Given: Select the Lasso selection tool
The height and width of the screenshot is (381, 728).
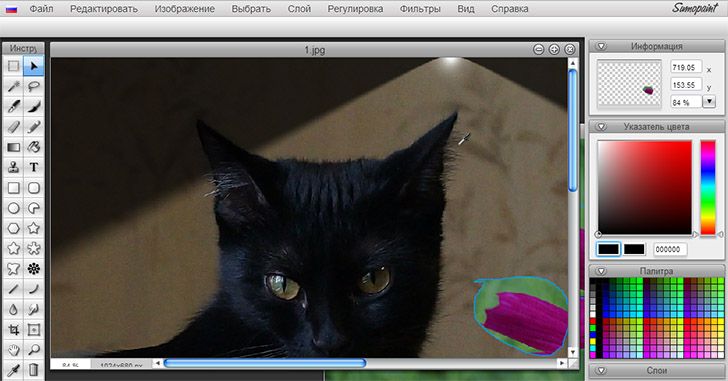Looking at the screenshot, I should coord(33,86).
